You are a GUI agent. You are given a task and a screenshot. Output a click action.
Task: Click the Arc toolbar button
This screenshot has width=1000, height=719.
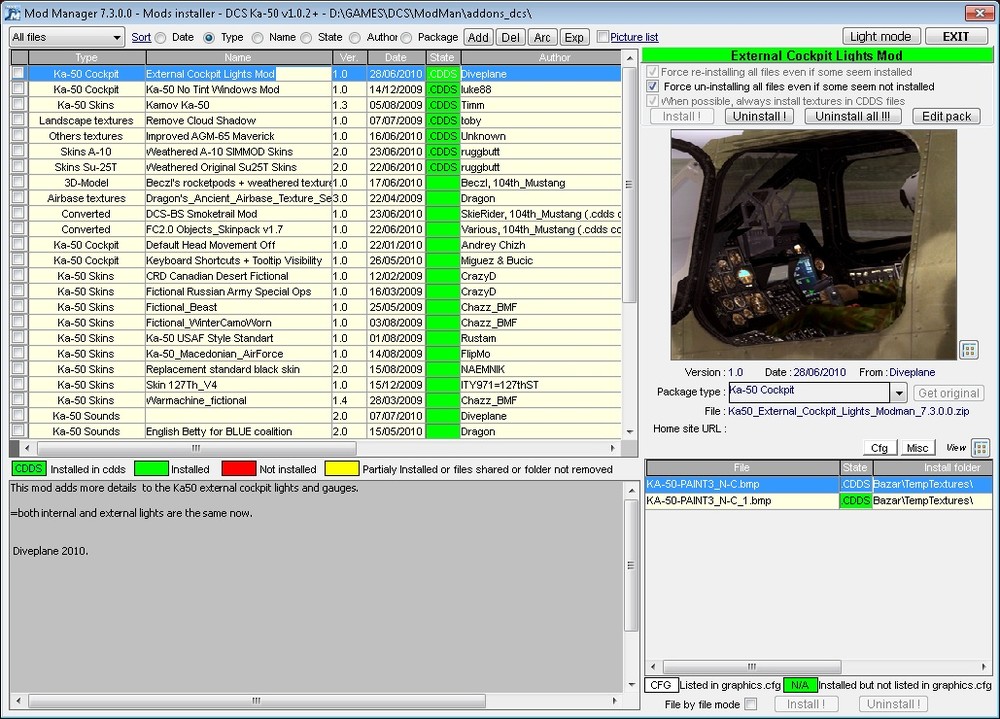pos(542,37)
